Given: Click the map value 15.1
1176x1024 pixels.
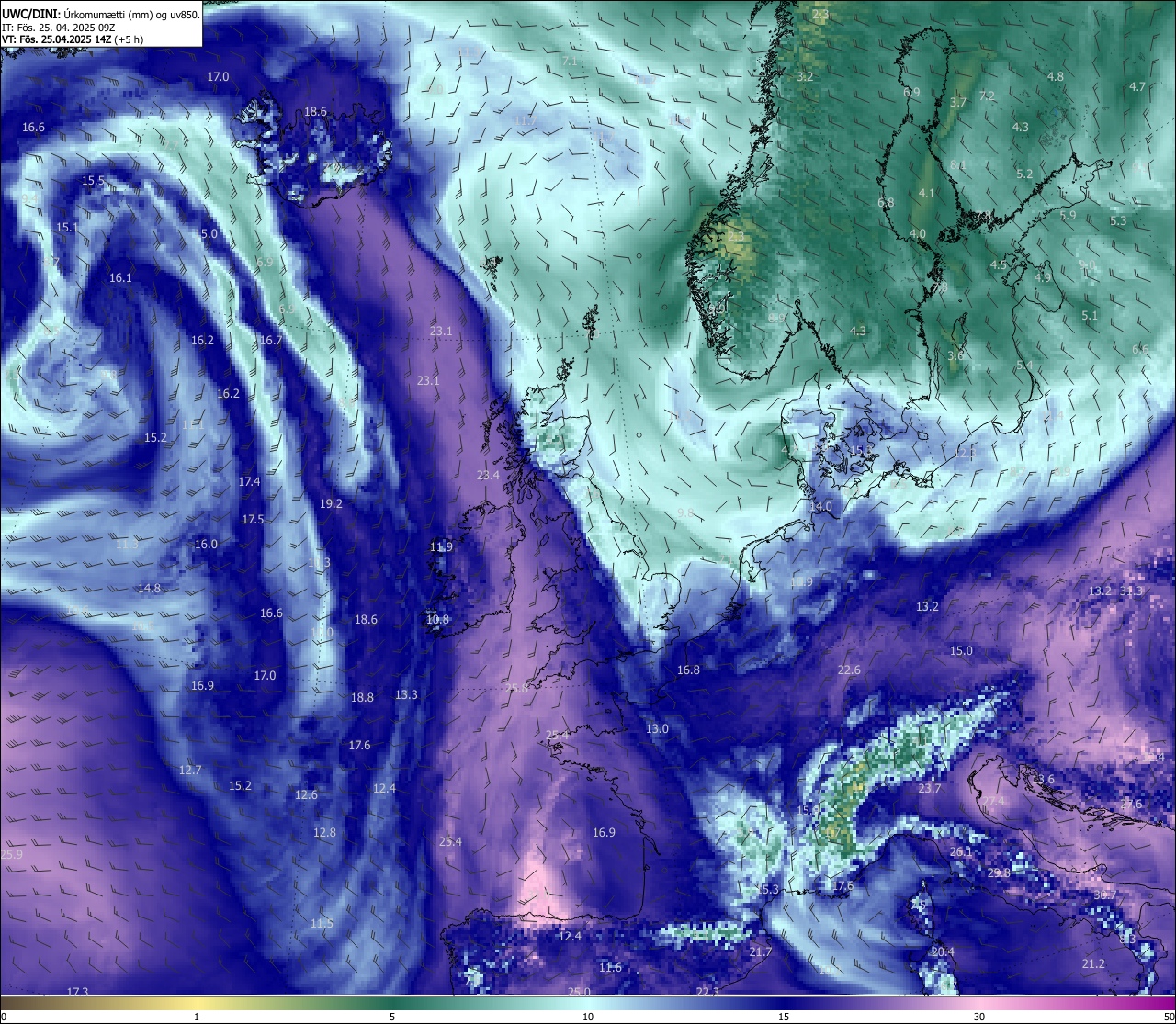Looking at the screenshot, I should click(x=66, y=228).
